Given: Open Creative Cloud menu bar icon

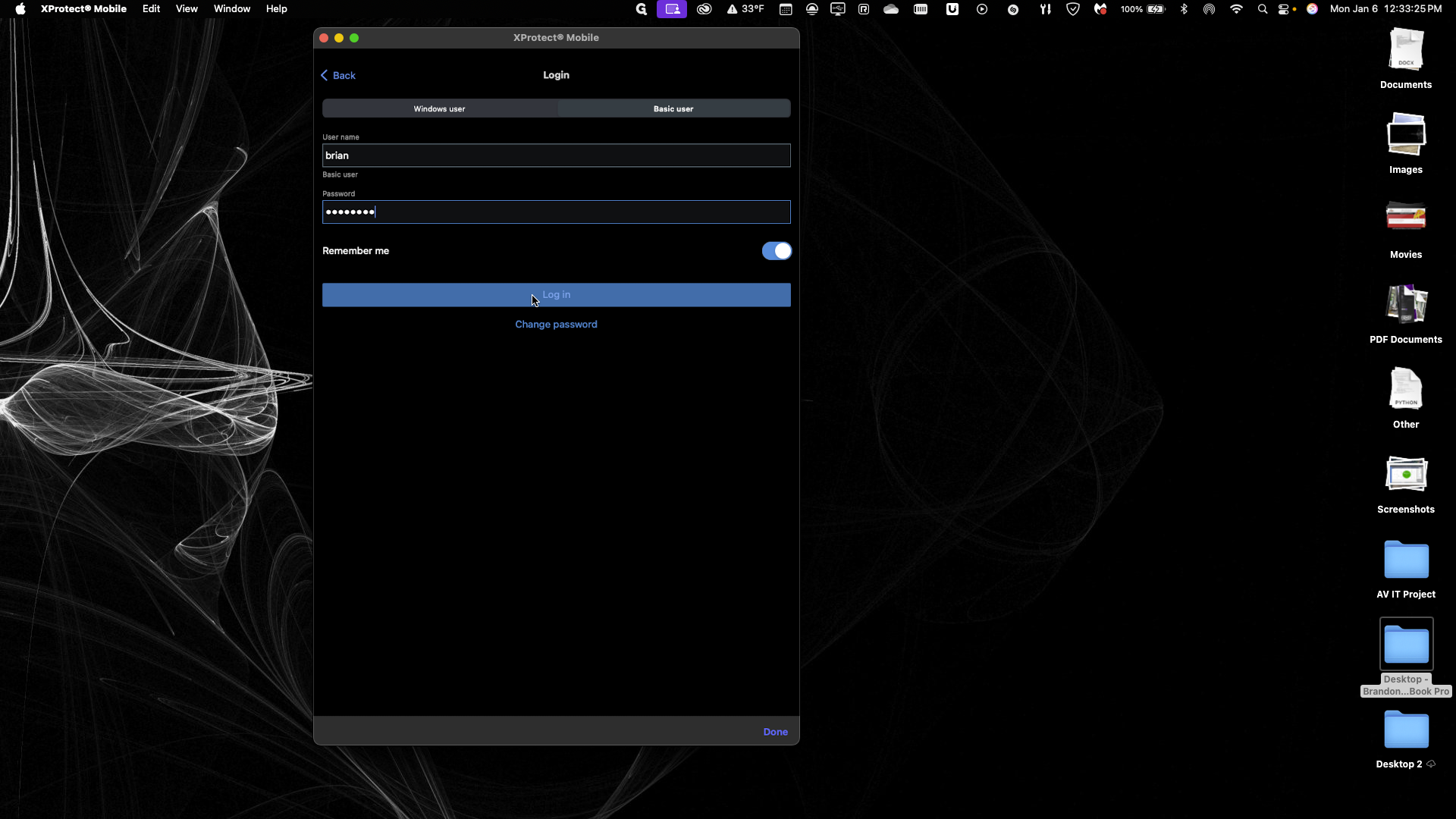Looking at the screenshot, I should pyautogui.click(x=704, y=9).
